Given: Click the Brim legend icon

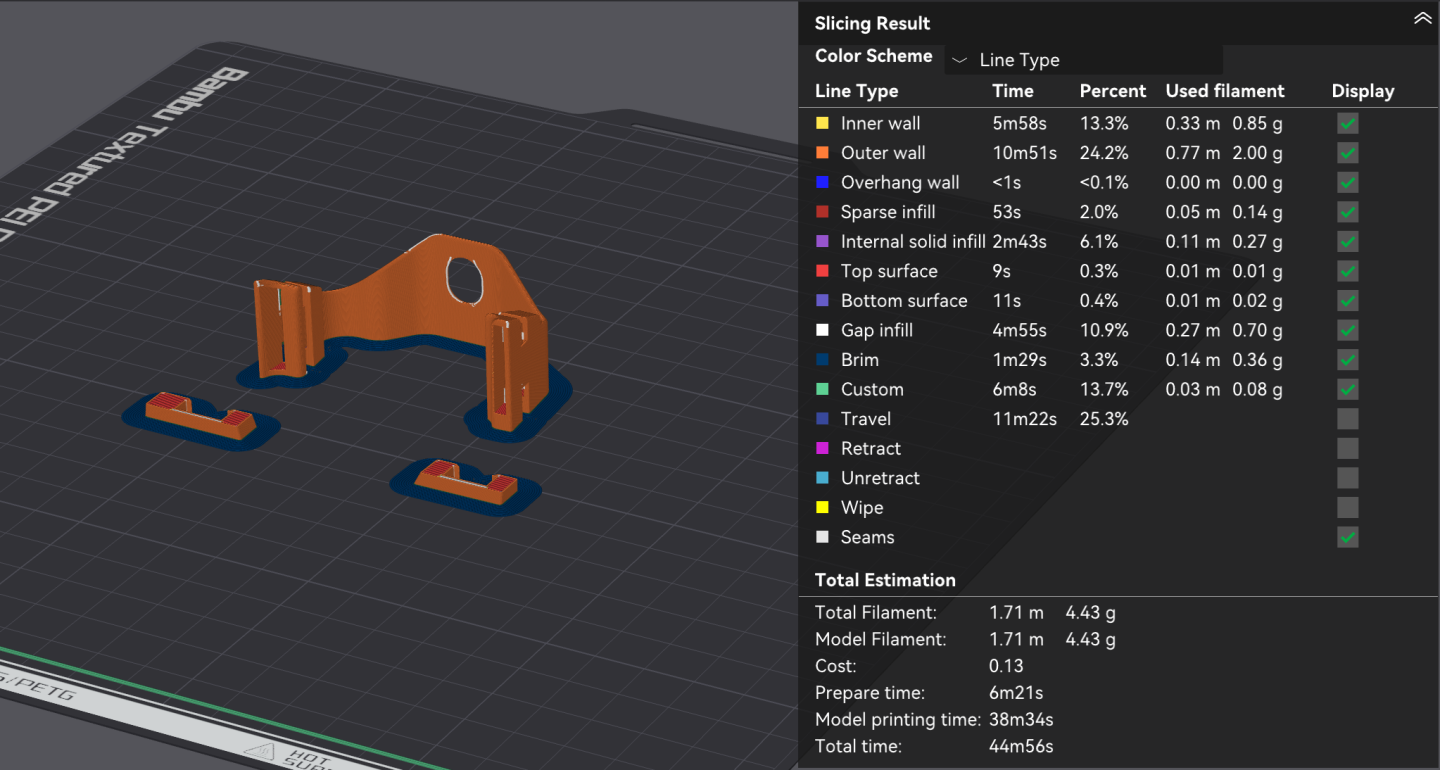Looking at the screenshot, I should pyautogui.click(x=823, y=360).
